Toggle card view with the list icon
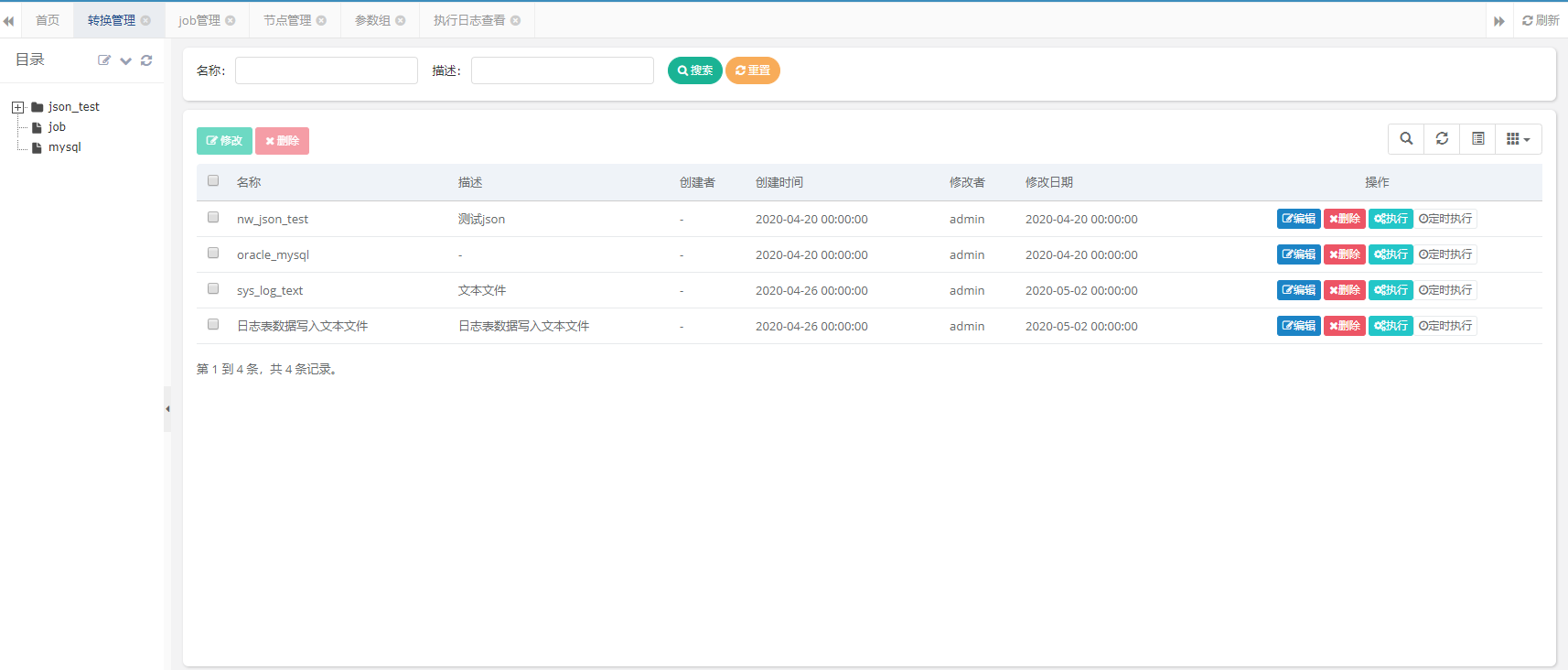1568x670 pixels. 1477,139
